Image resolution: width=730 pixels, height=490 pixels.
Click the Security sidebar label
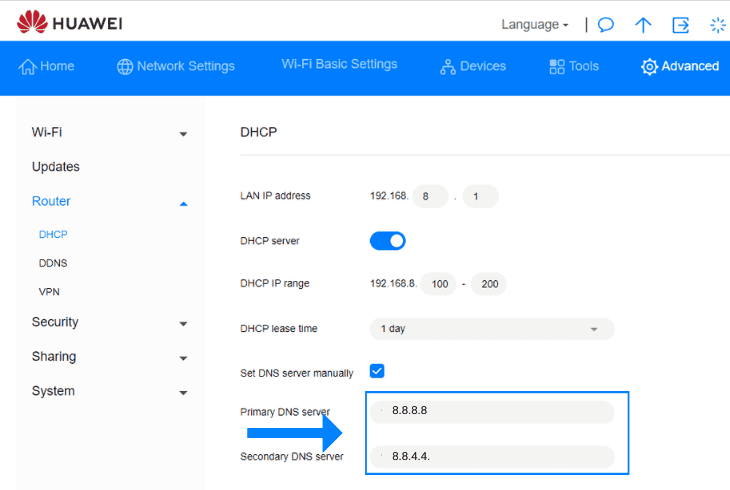55,322
